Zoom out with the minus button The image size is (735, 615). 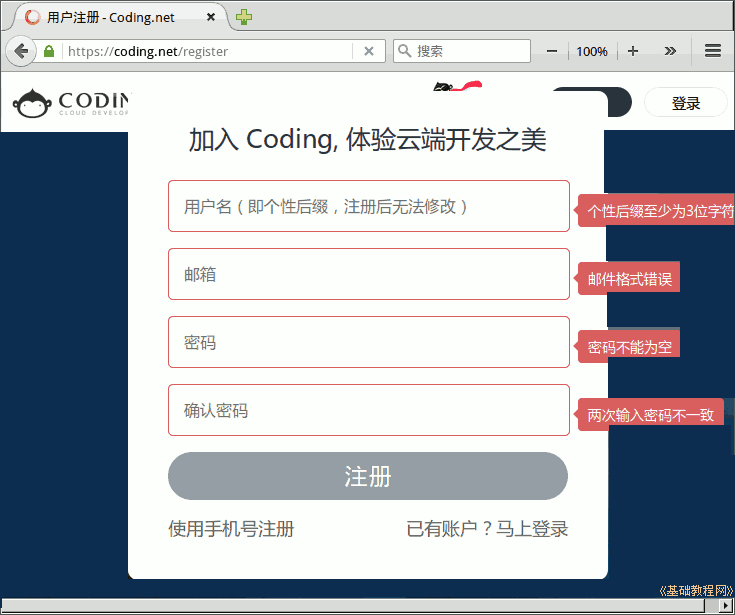pos(552,51)
